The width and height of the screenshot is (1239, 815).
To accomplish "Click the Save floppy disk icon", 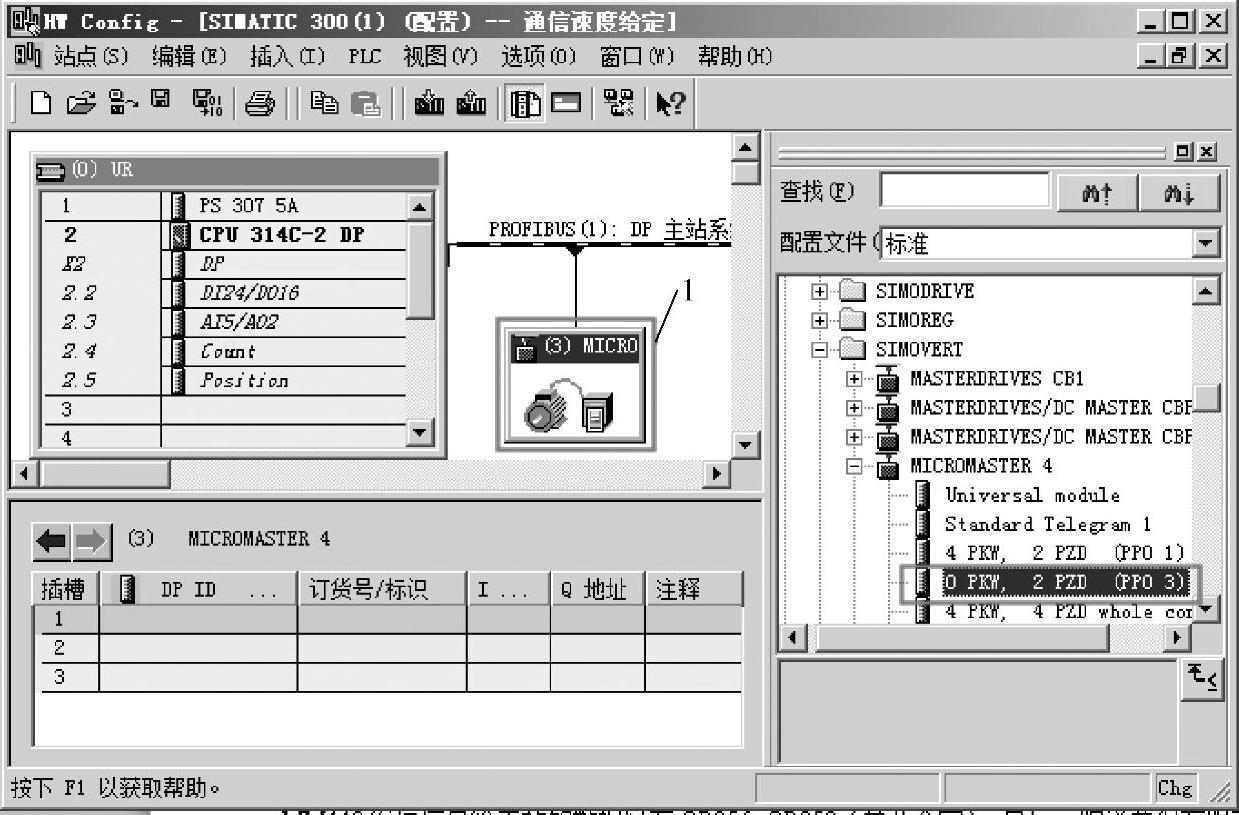I will [x=161, y=101].
